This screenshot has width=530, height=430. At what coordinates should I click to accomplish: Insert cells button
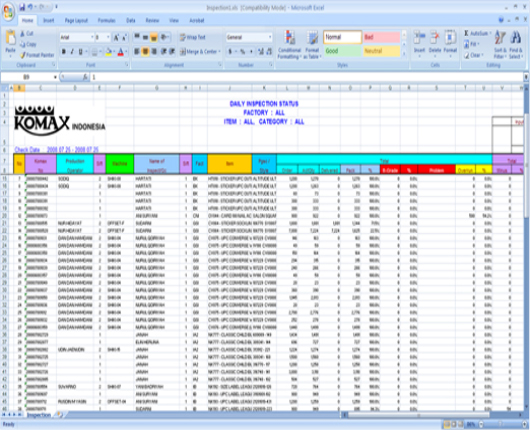pyautogui.click(x=419, y=44)
